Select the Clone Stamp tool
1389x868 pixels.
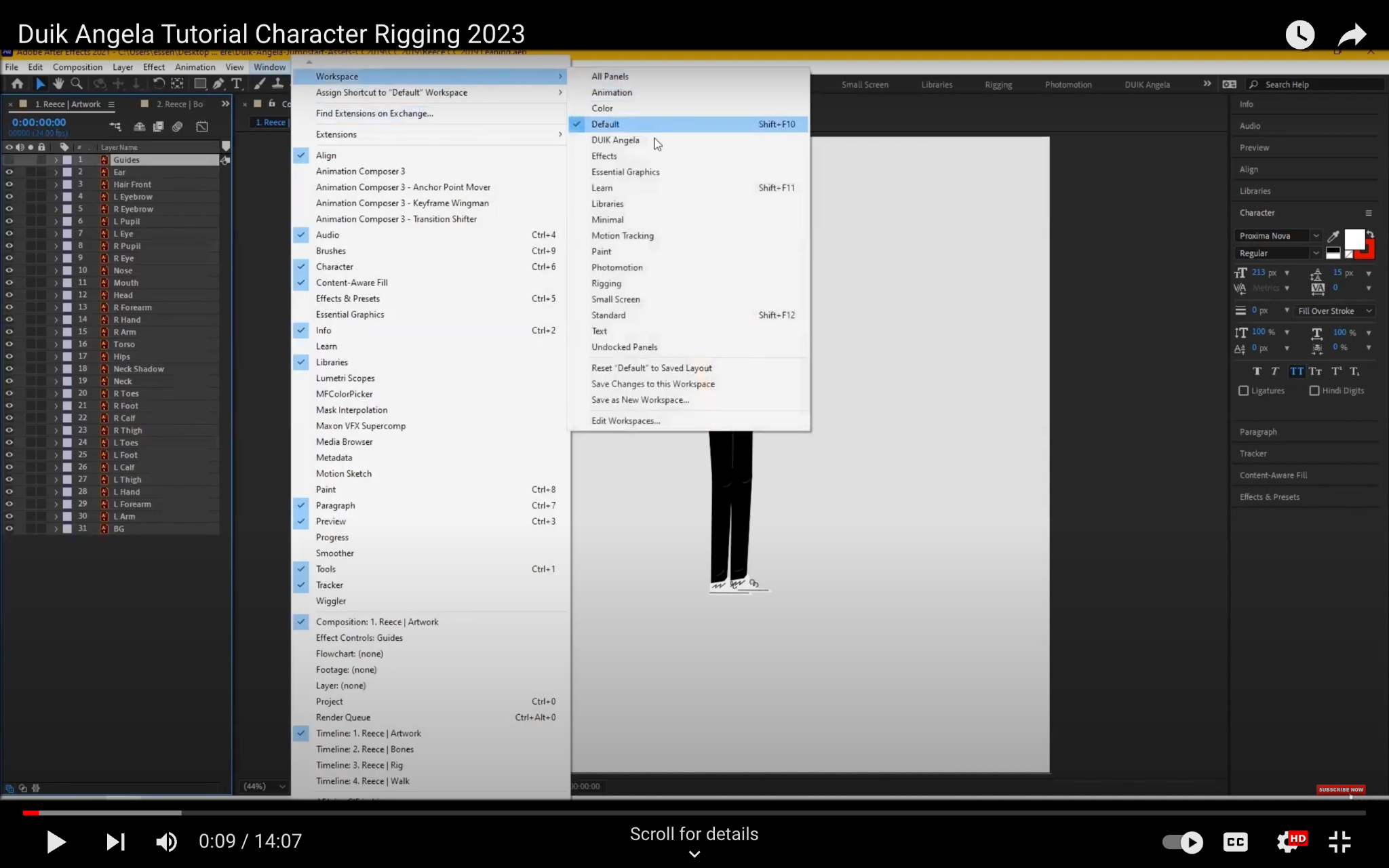pos(277,83)
